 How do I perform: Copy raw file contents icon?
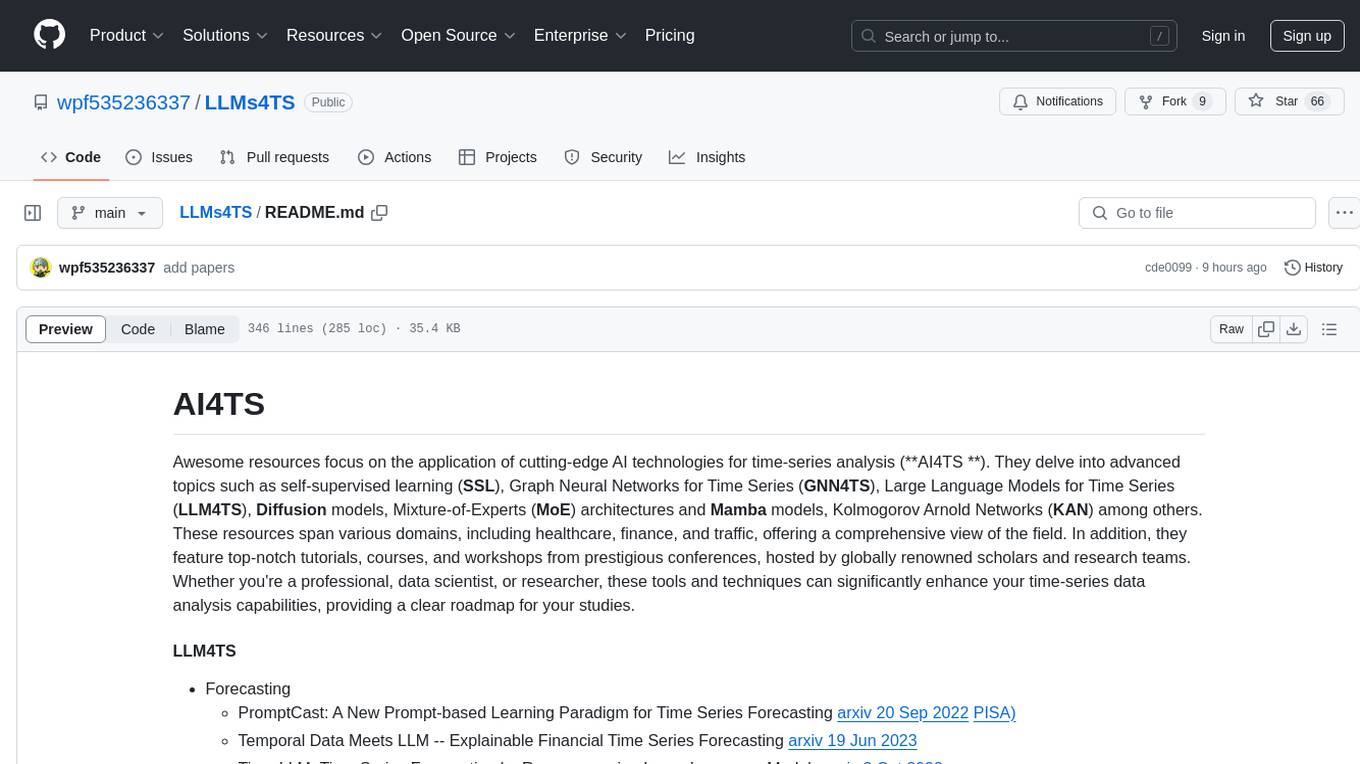[1266, 329]
